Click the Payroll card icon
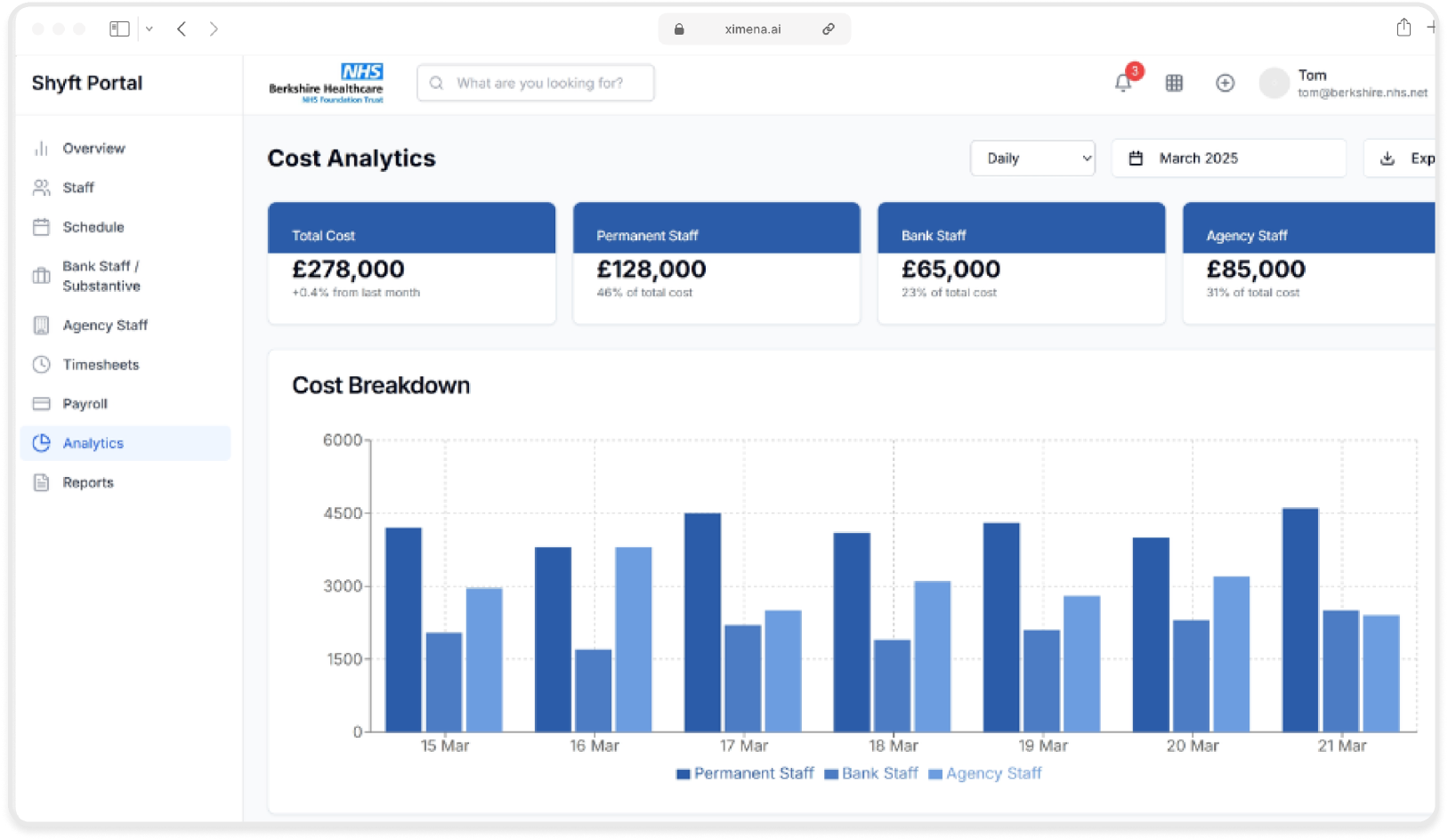This screenshot has height=840, width=1448. click(x=41, y=404)
